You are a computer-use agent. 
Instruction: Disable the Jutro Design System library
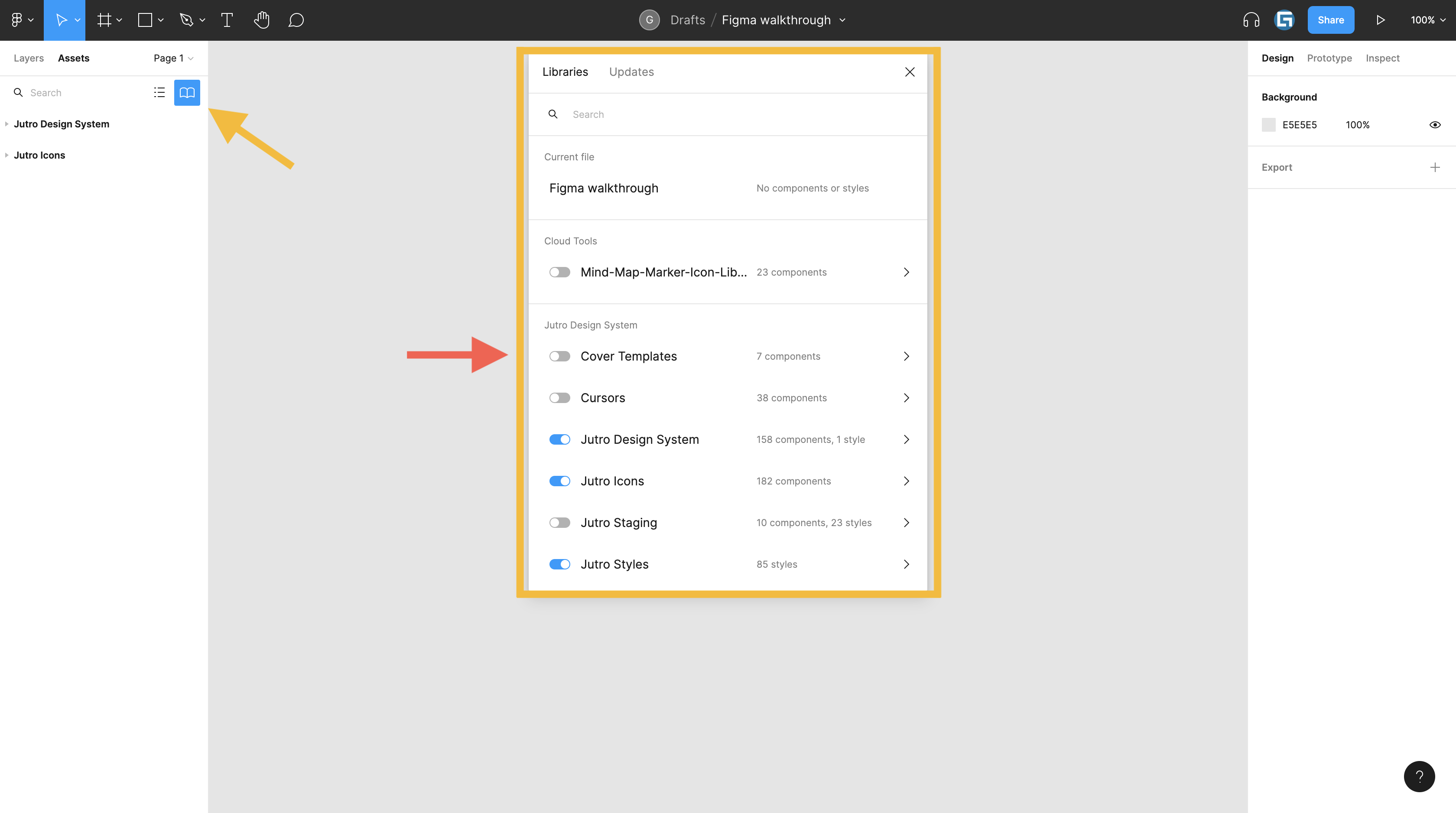[559, 440]
